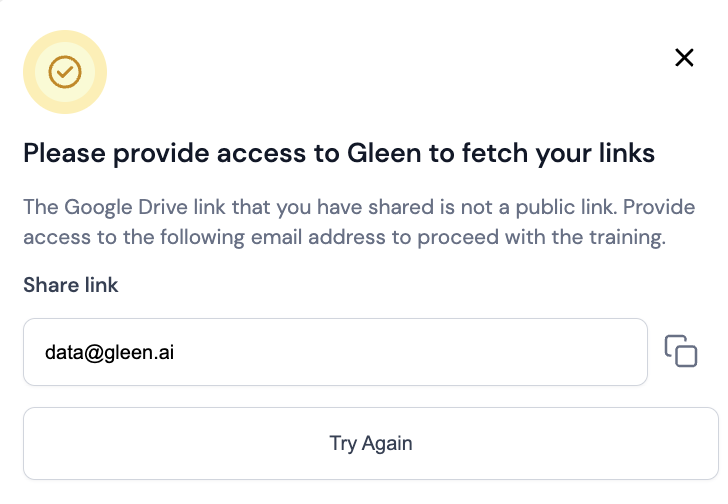Image resolution: width=728 pixels, height=504 pixels.
Task: Focus the data@gleen.ai input field
Action: 335,352
